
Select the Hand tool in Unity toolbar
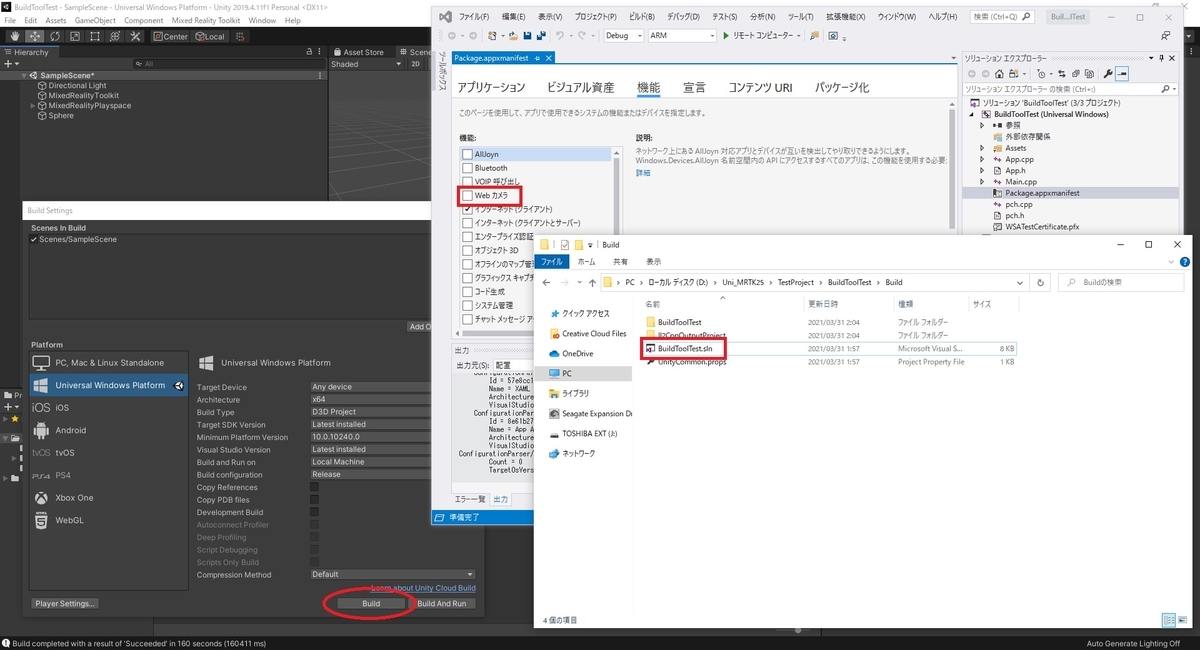click(x=14, y=36)
